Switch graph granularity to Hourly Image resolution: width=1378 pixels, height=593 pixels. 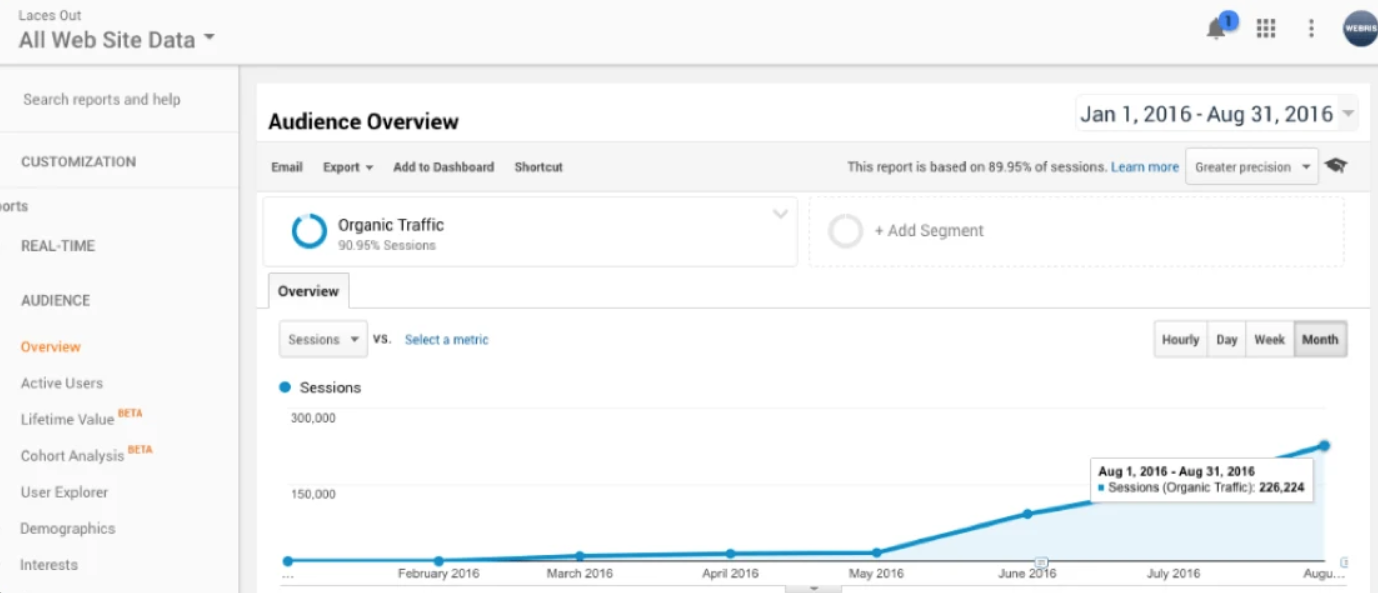[1180, 340]
